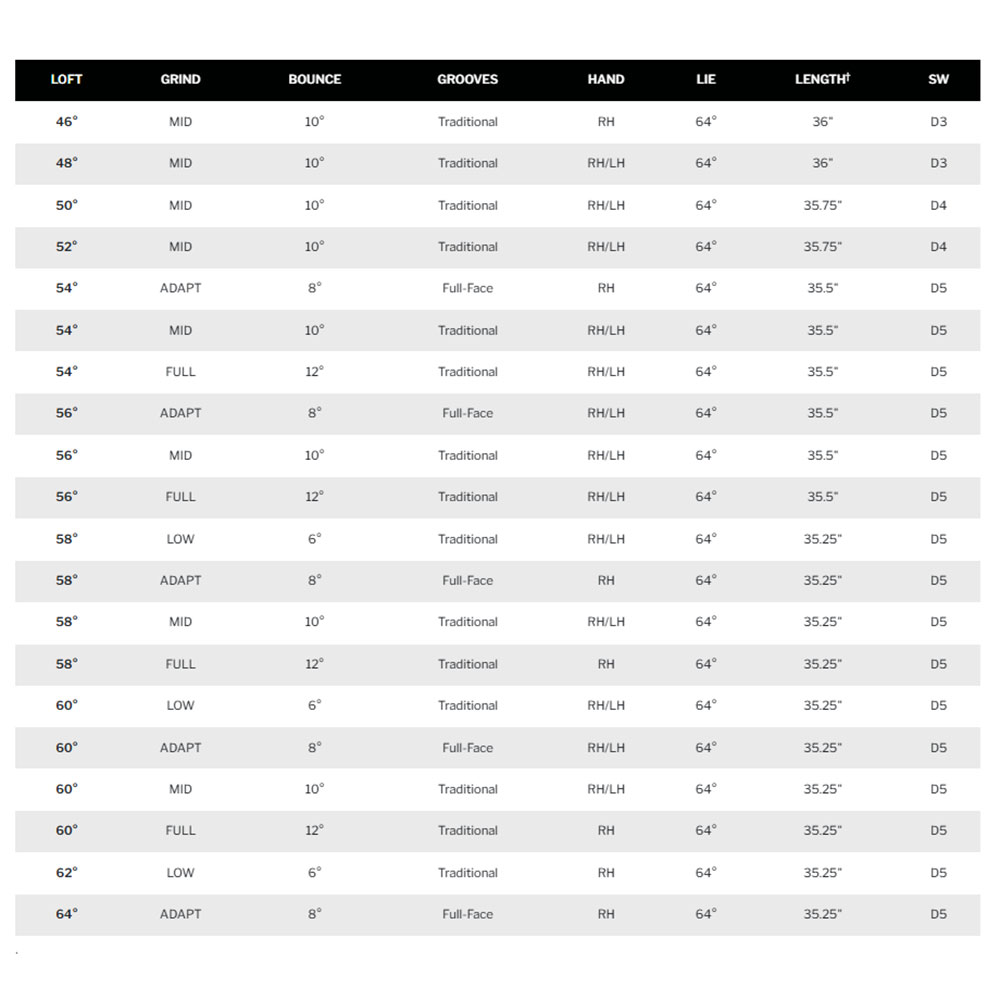Click the LOFT column header
This screenshot has height=1000, width=1000.
66,80
